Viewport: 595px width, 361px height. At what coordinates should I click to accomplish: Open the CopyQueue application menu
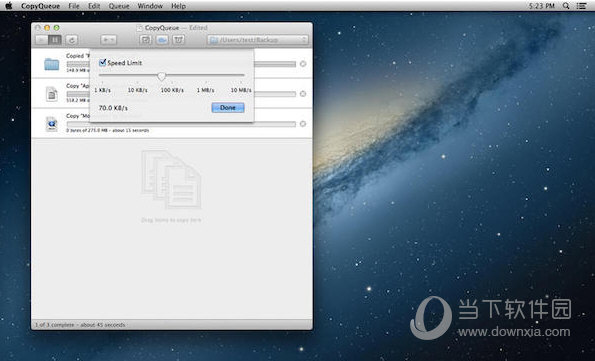pyautogui.click(x=41, y=6)
